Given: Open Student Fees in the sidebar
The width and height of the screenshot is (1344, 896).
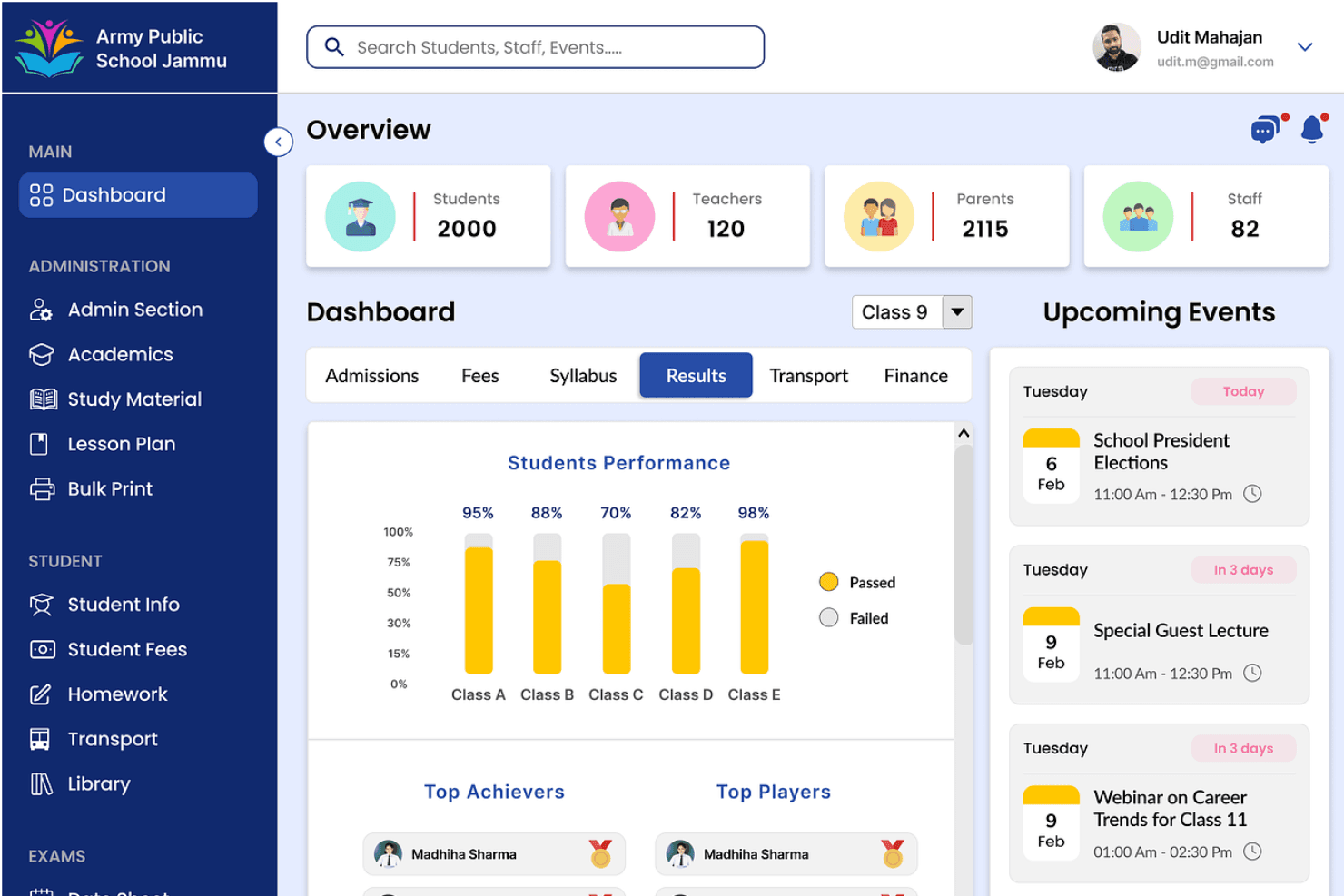Looking at the screenshot, I should pyautogui.click(x=108, y=650).
